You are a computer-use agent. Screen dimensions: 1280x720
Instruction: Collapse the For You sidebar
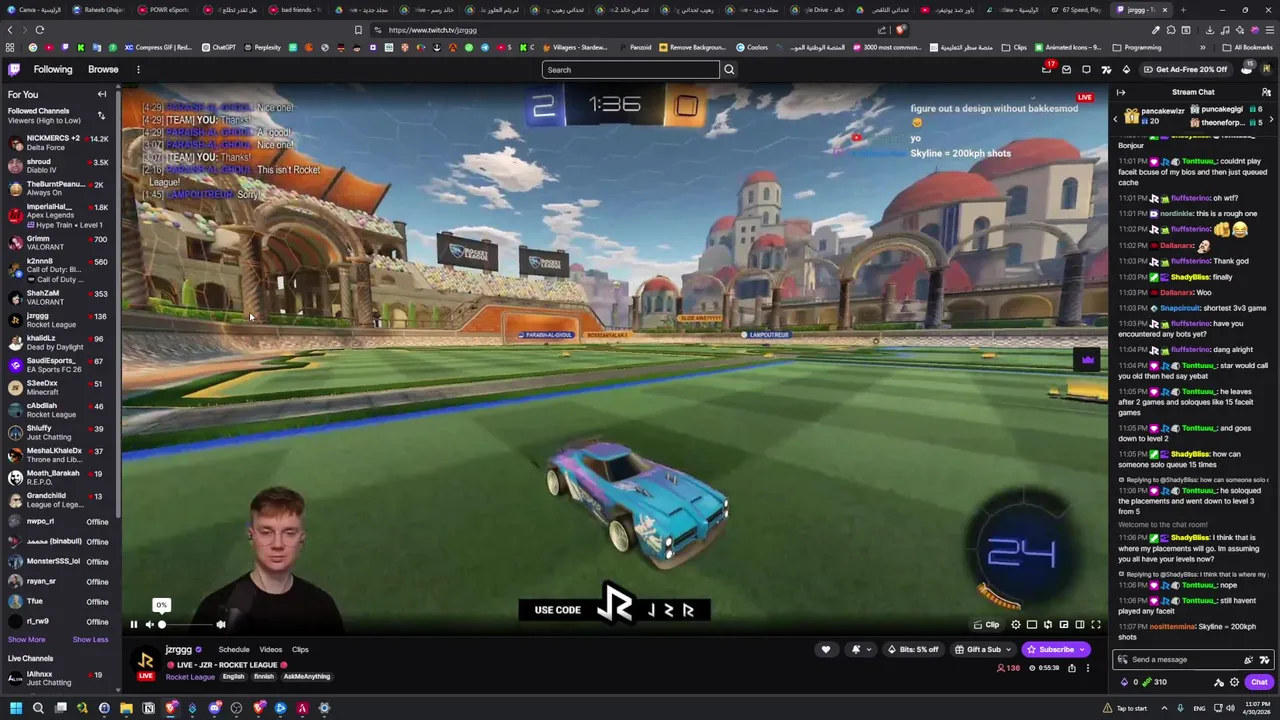click(101, 94)
